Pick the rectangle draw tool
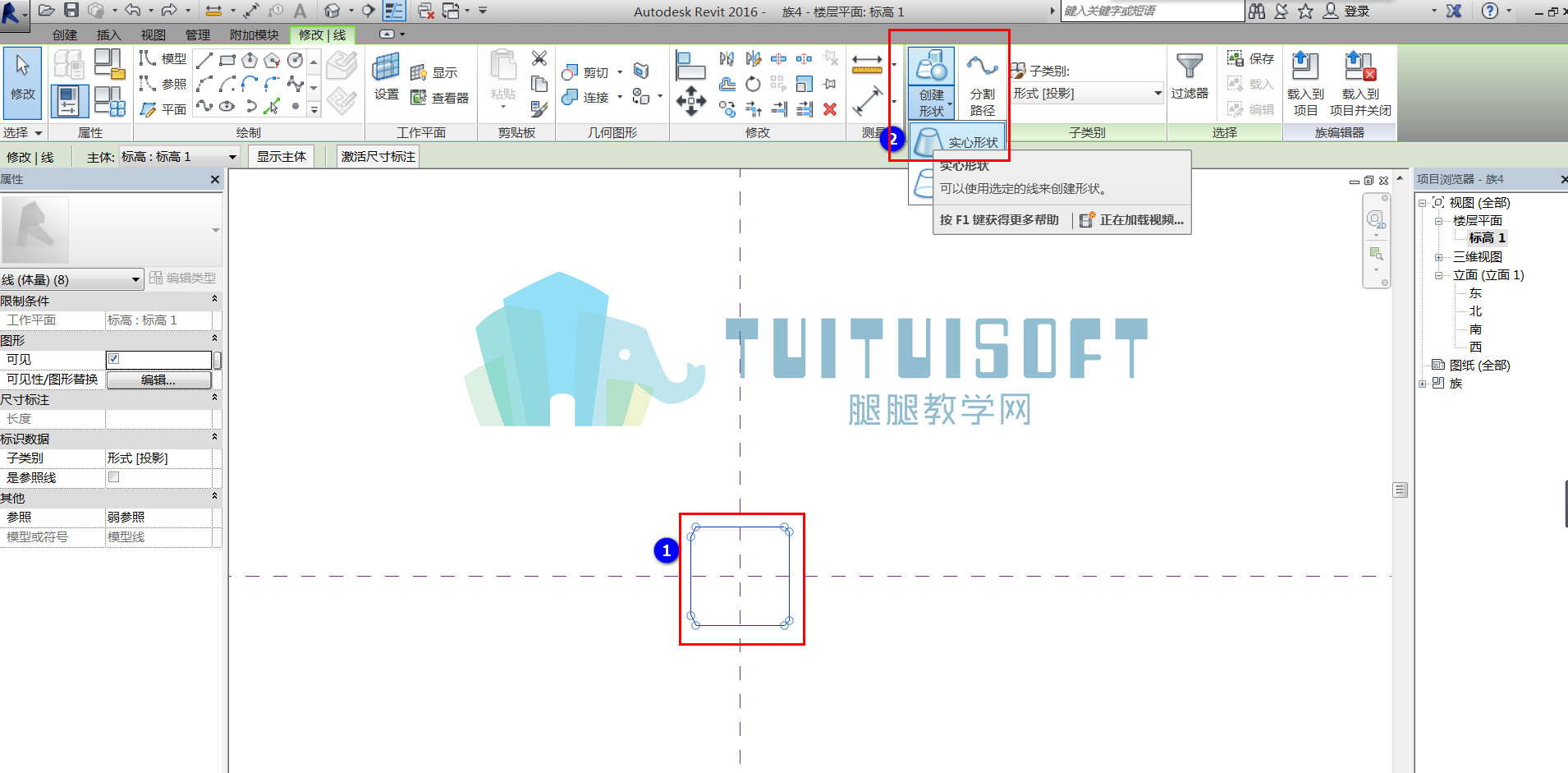 pos(227,60)
